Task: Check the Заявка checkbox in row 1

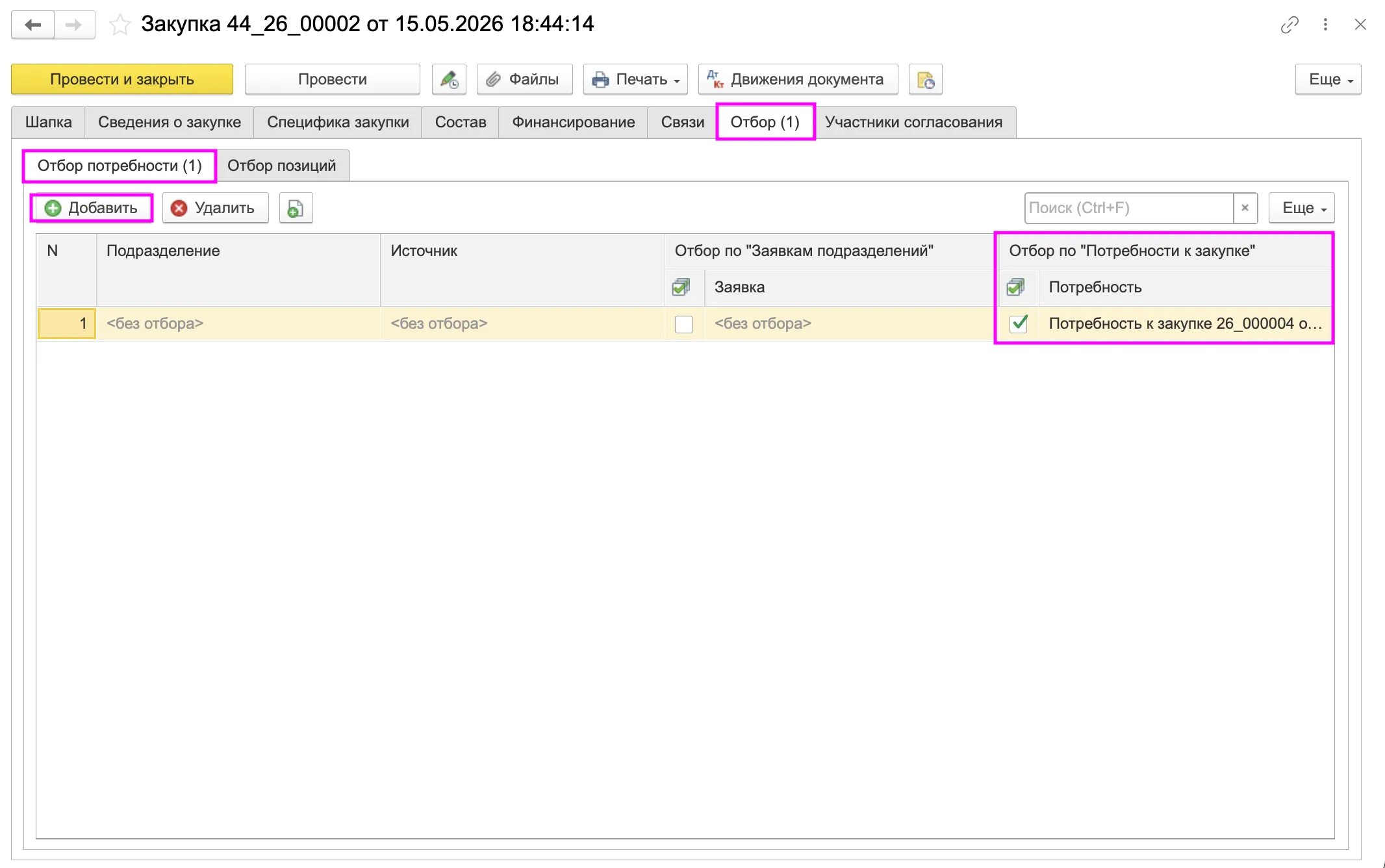Action: 683,324
